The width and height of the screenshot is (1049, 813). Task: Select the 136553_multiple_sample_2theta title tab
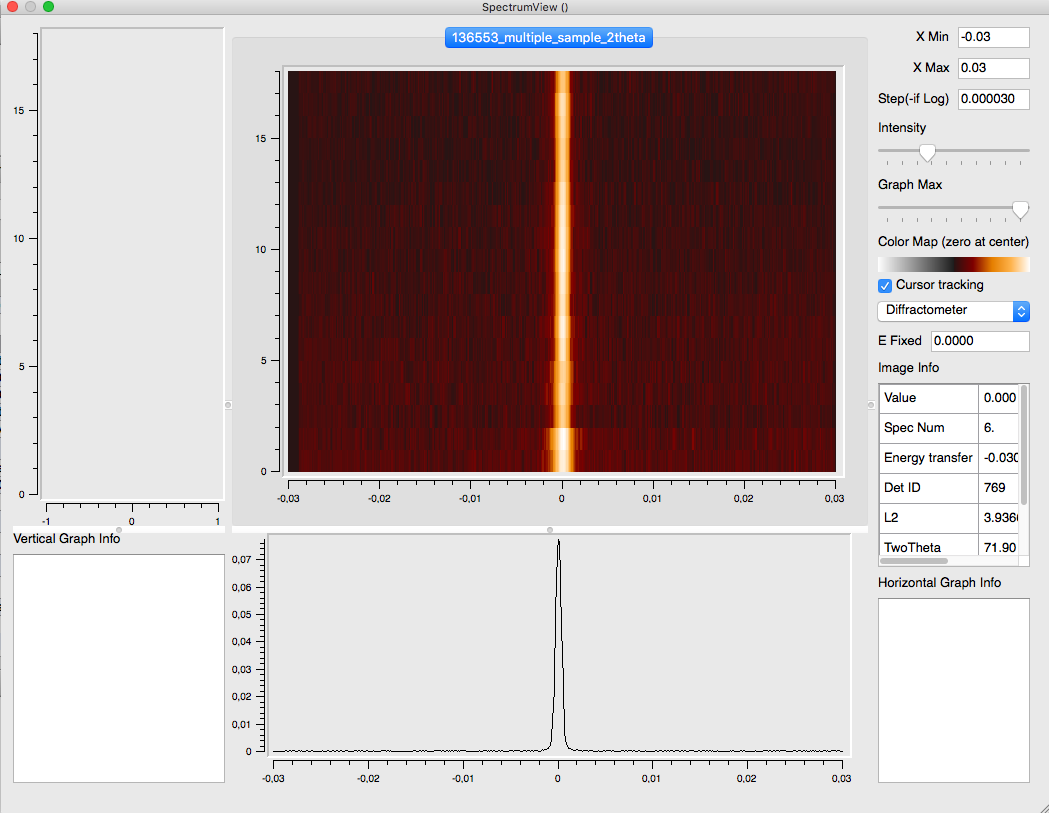548,37
